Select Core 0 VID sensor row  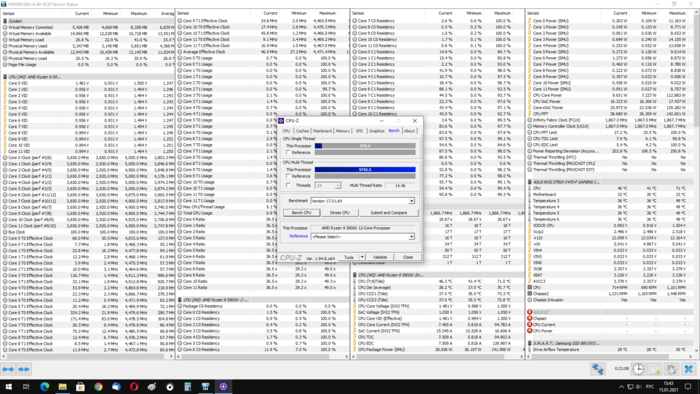click(x=87, y=83)
